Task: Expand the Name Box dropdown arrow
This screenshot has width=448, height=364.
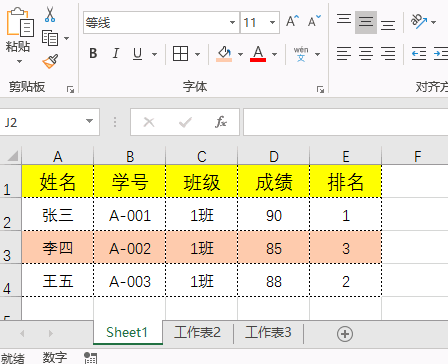Action: tap(89, 121)
